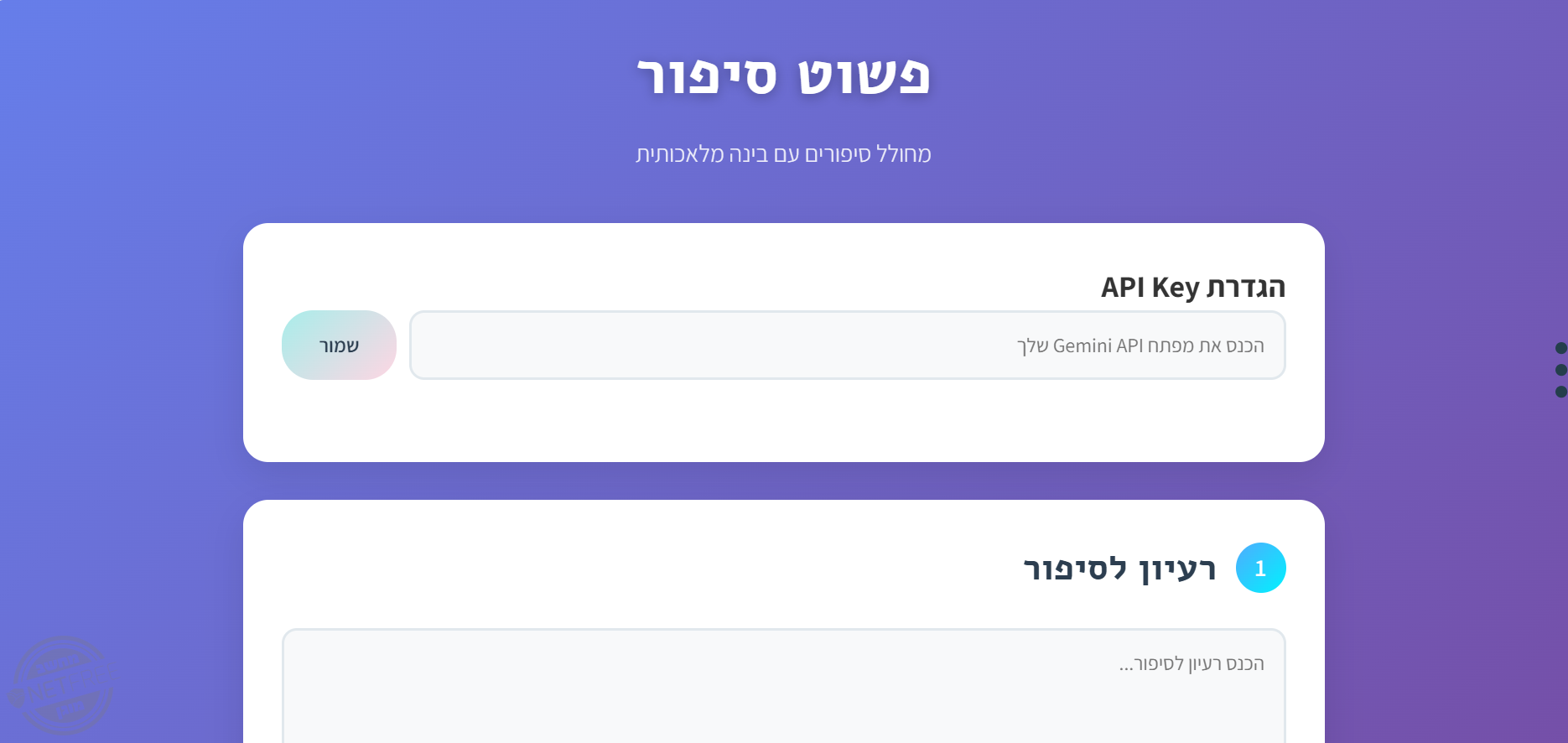Click the shield logo in NetFree stamp
The width and height of the screenshot is (1568, 743).
[x=16, y=697]
